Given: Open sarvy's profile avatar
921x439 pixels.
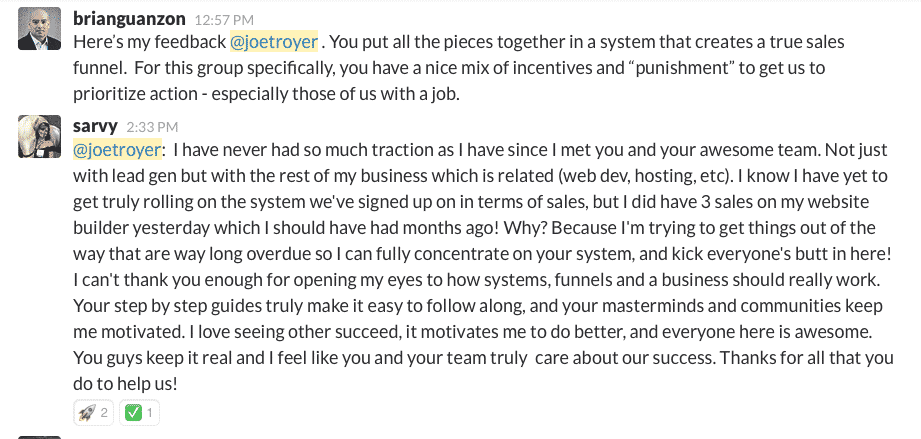Looking at the screenshot, I should tap(39, 136).
